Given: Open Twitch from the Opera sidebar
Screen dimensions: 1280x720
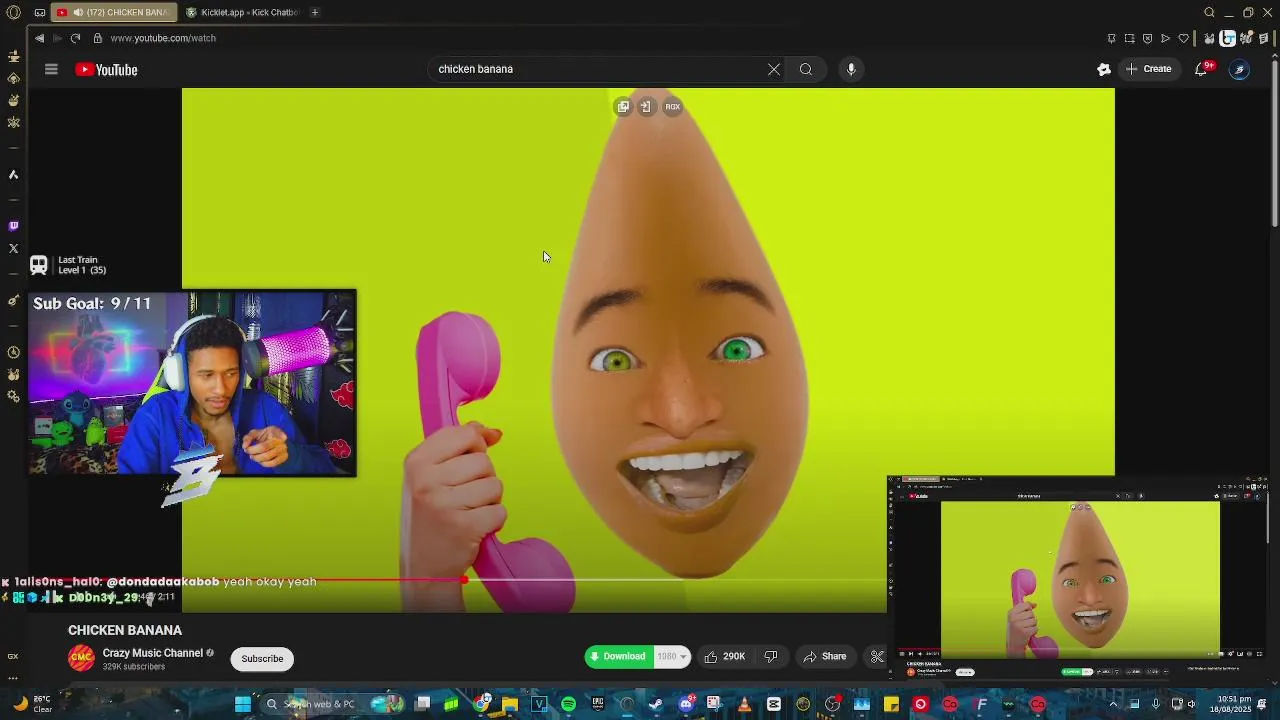Looking at the screenshot, I should coord(13,226).
